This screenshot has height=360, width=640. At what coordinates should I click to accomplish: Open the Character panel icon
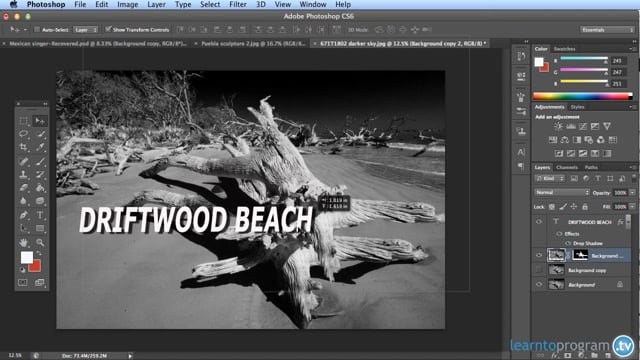click(x=521, y=152)
